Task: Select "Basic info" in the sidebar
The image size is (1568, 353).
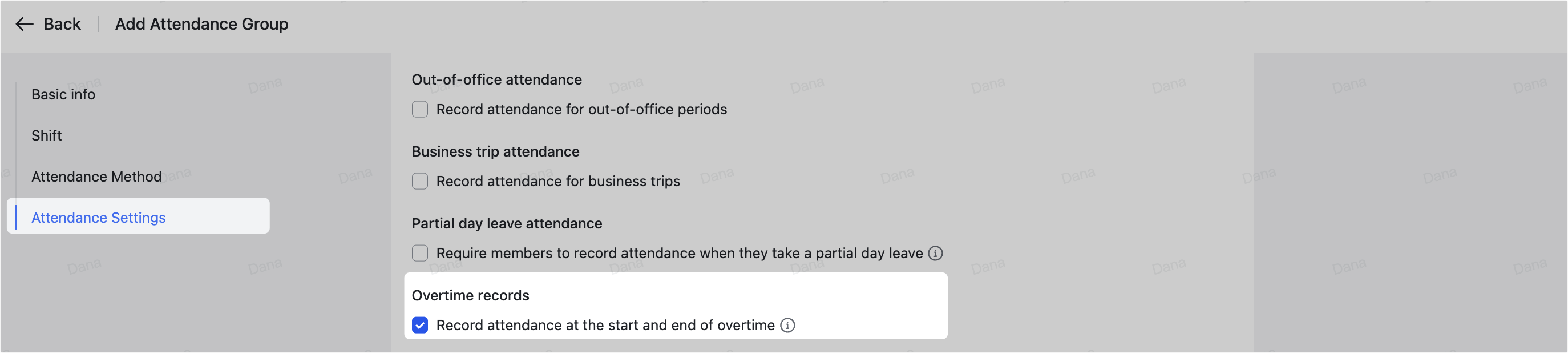Action: pos(63,94)
